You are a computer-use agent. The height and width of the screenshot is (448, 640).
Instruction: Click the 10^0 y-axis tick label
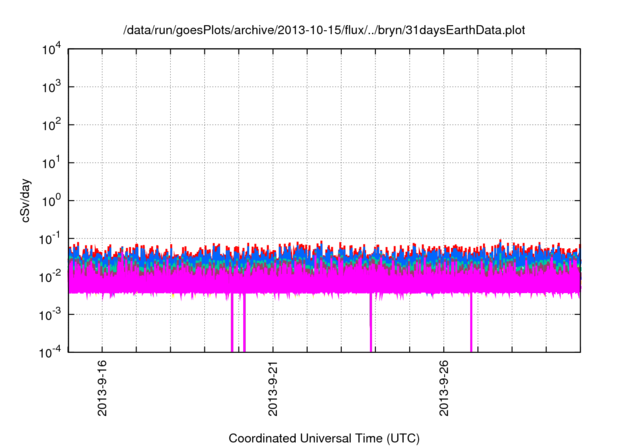click(x=52, y=201)
